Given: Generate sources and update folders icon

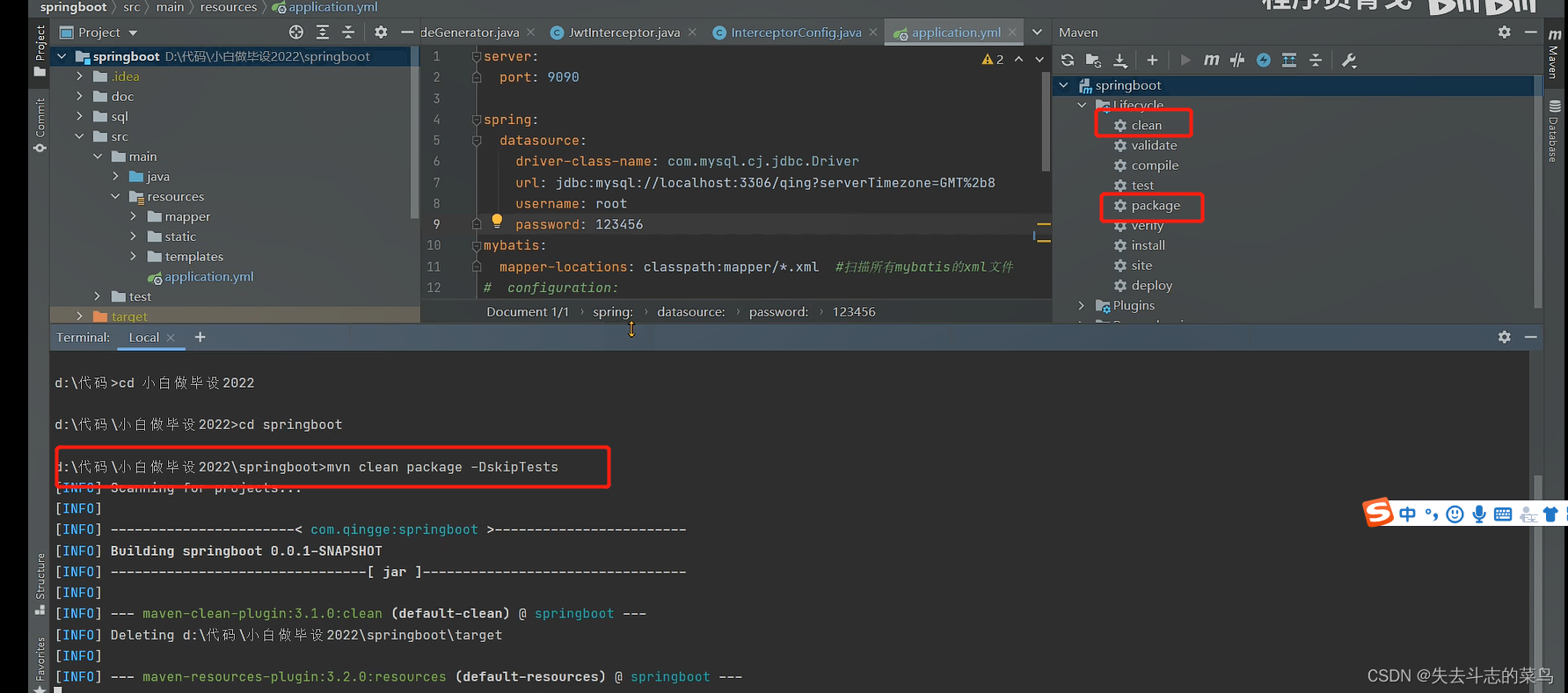Looking at the screenshot, I should tap(1093, 60).
